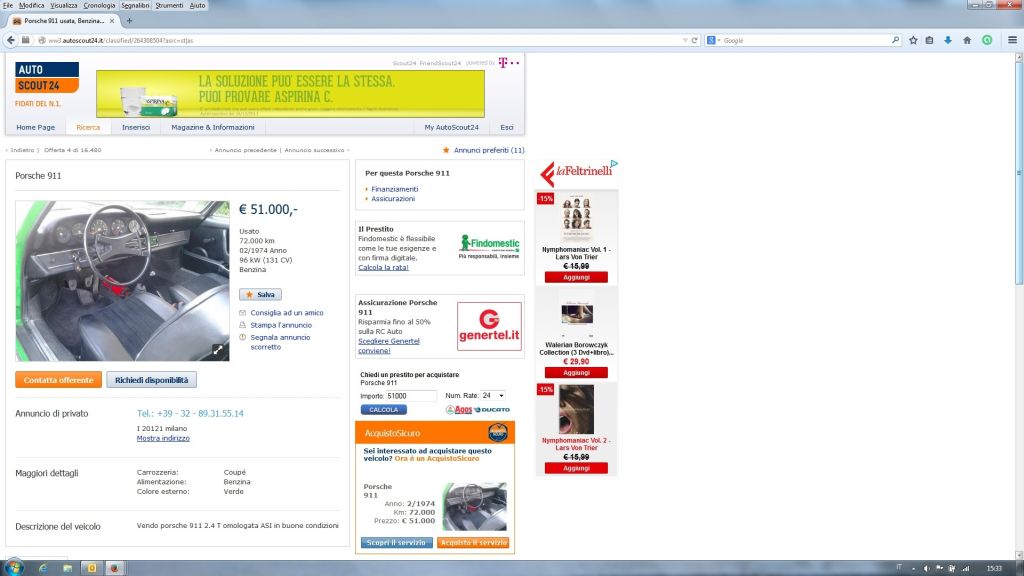Screen dimensions: 1024x576
Task: Click the genertel.it logo
Action: tap(489, 326)
